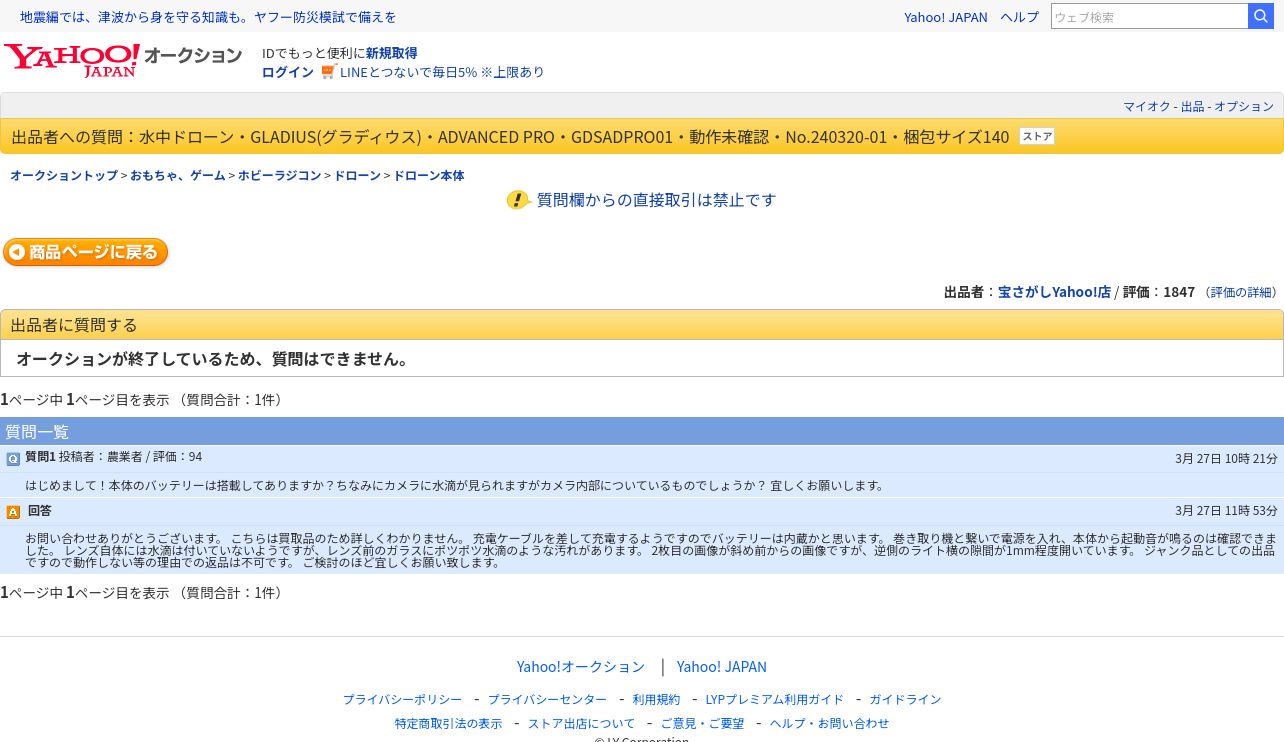Click the yellow warning exclamation icon
The width and height of the screenshot is (1284, 742).
tap(518, 200)
